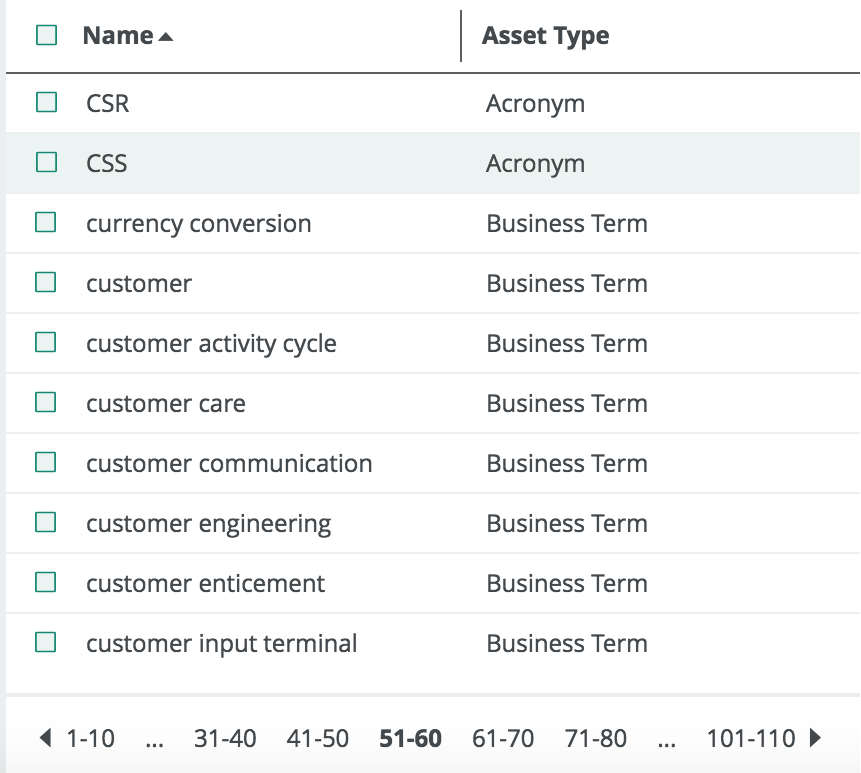The width and height of the screenshot is (861, 773).
Task: Navigate to results 61-70
Action: pos(502,738)
